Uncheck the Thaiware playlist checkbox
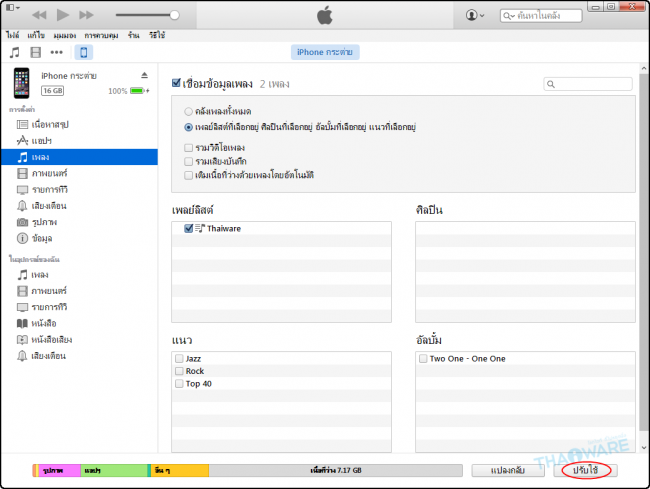 tap(189, 228)
